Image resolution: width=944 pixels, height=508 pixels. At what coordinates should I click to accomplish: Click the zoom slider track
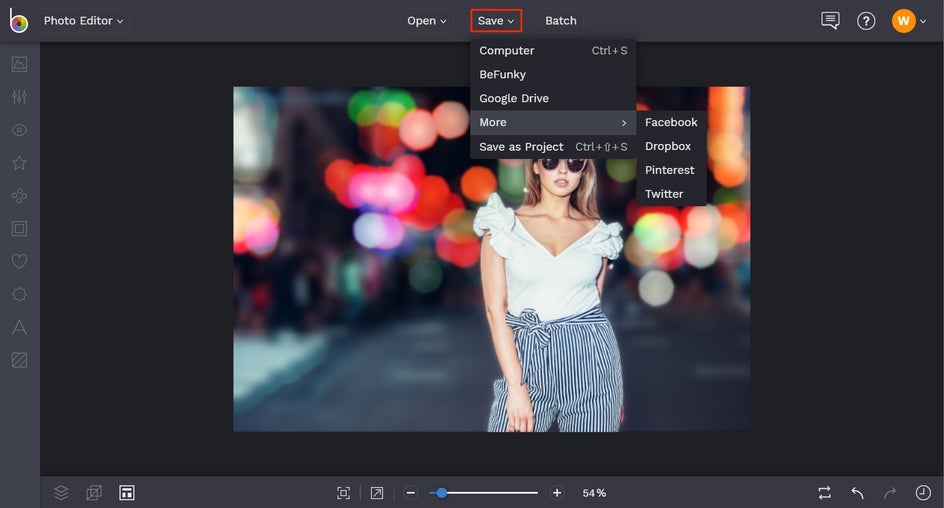pyautogui.click(x=490, y=493)
